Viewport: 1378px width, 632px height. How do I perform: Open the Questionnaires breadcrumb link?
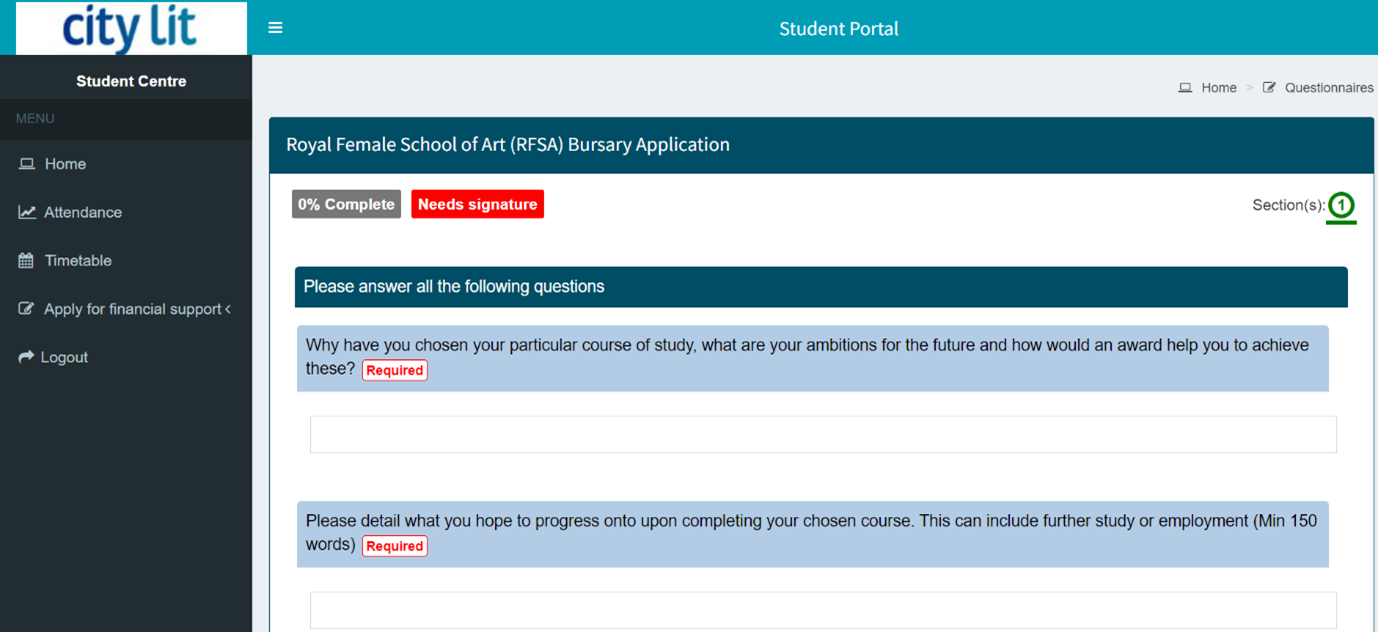tap(1329, 88)
